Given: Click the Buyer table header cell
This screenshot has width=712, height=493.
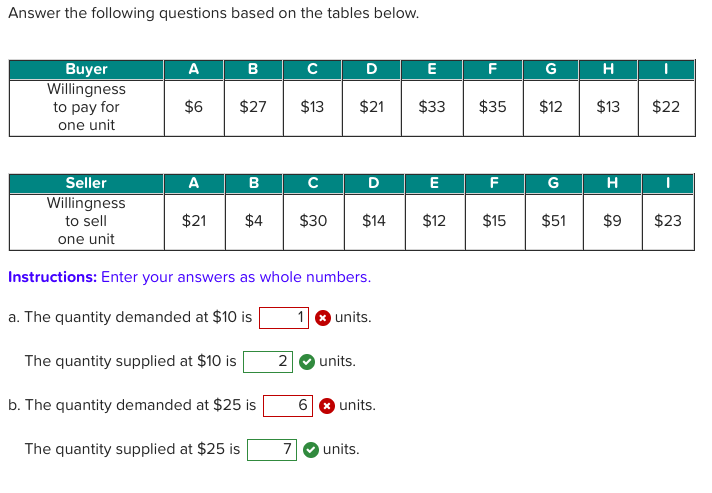Looking at the screenshot, I should pos(86,69).
